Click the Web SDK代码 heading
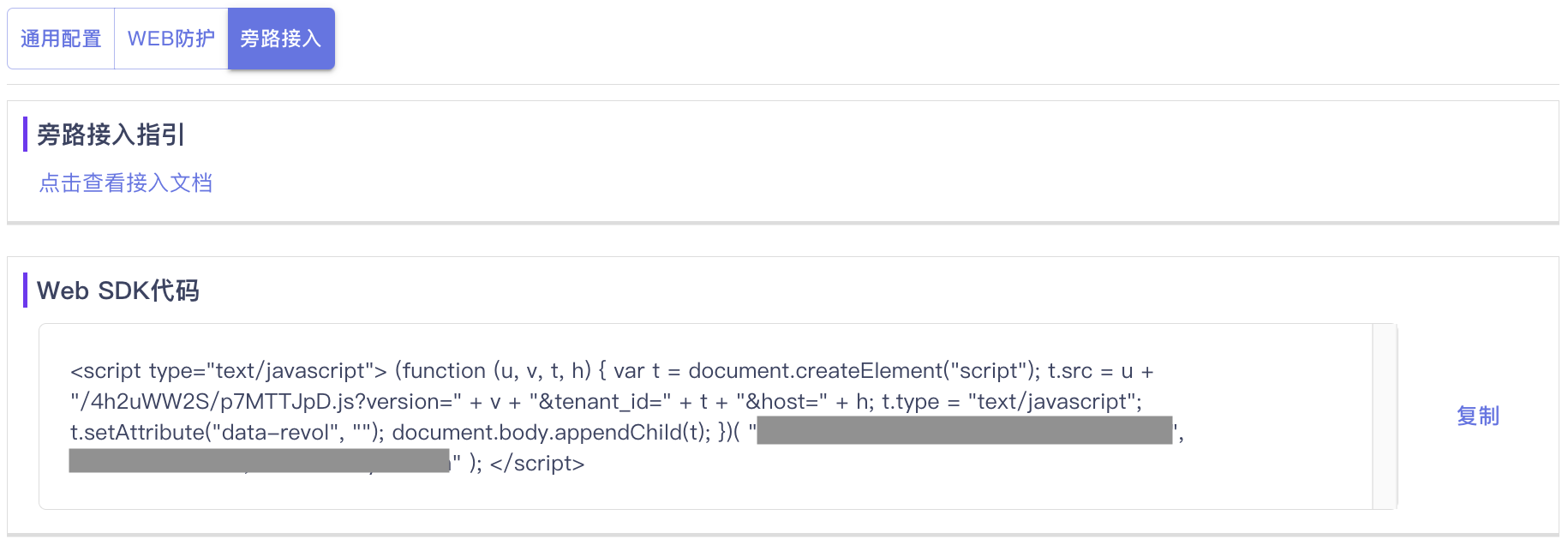The image size is (1568, 545). 118,290
